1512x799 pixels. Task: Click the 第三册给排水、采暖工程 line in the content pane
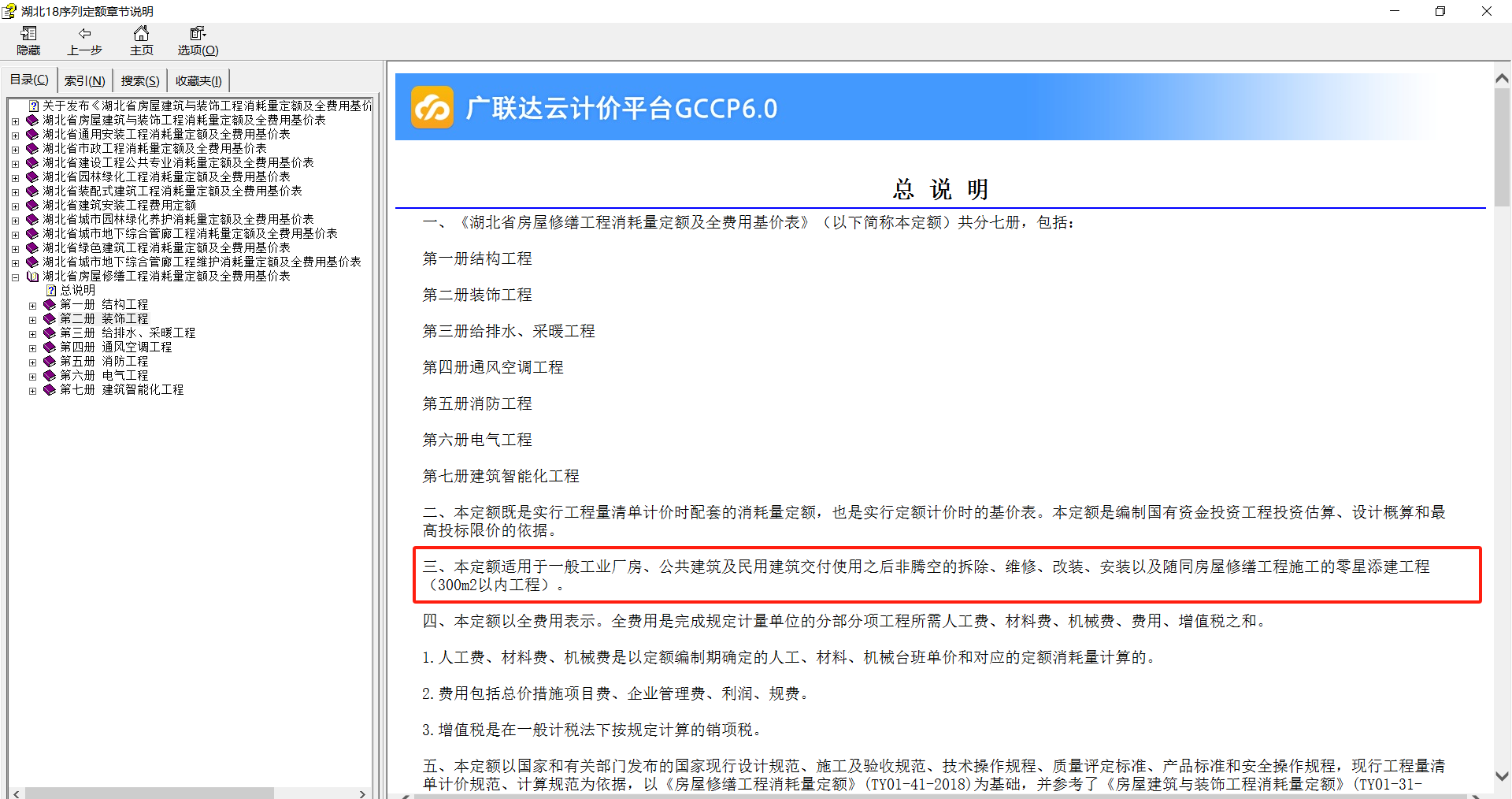point(509,331)
